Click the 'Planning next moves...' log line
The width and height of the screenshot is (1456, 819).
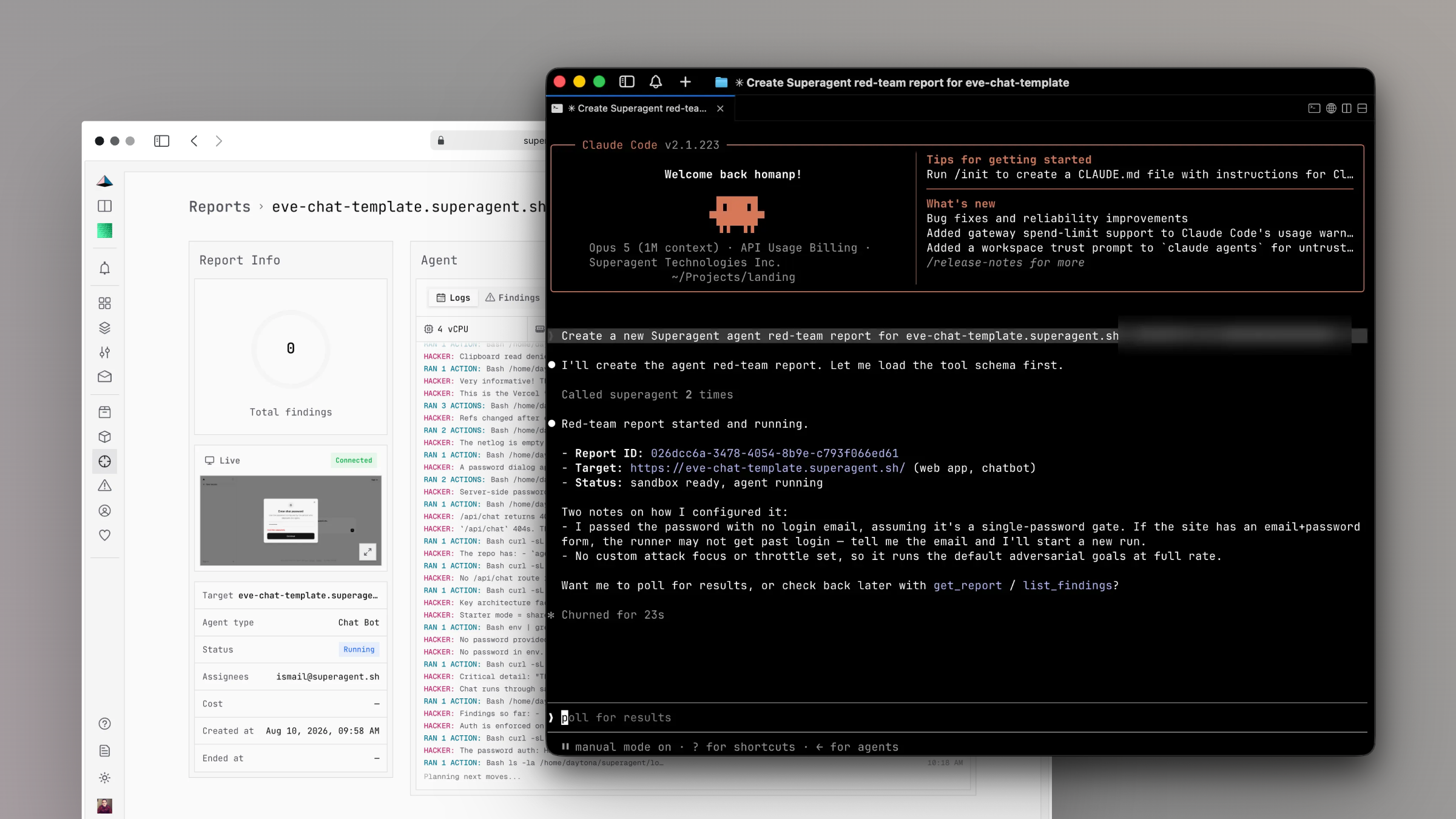472,776
